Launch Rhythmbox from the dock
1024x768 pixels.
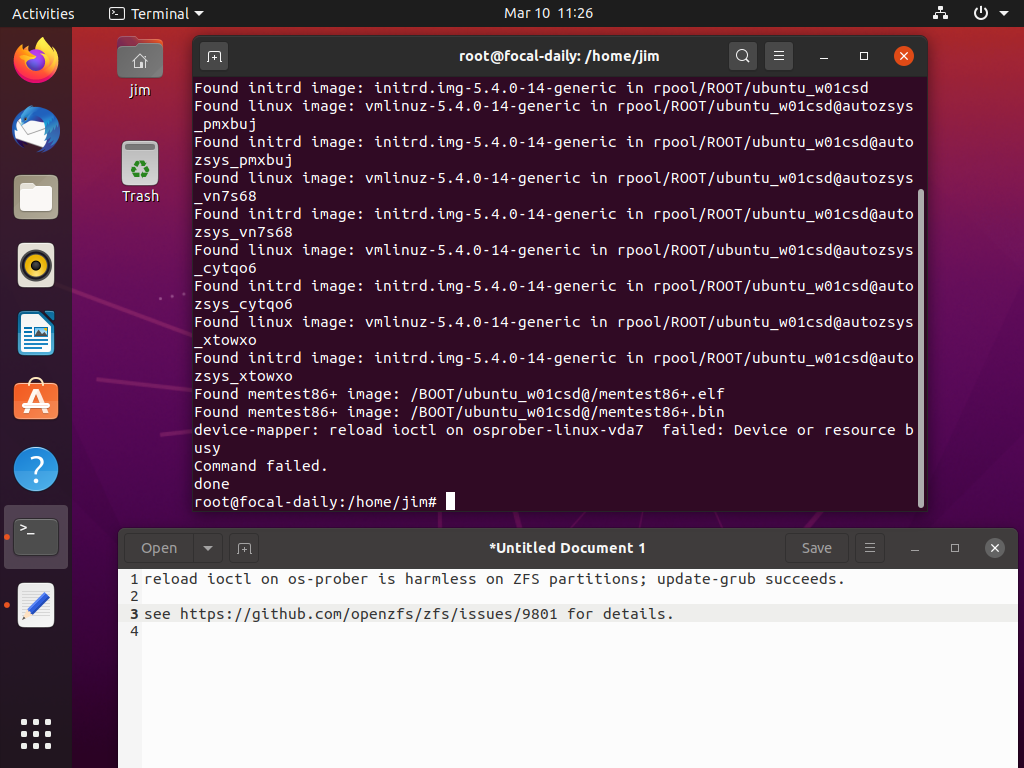pos(35,265)
